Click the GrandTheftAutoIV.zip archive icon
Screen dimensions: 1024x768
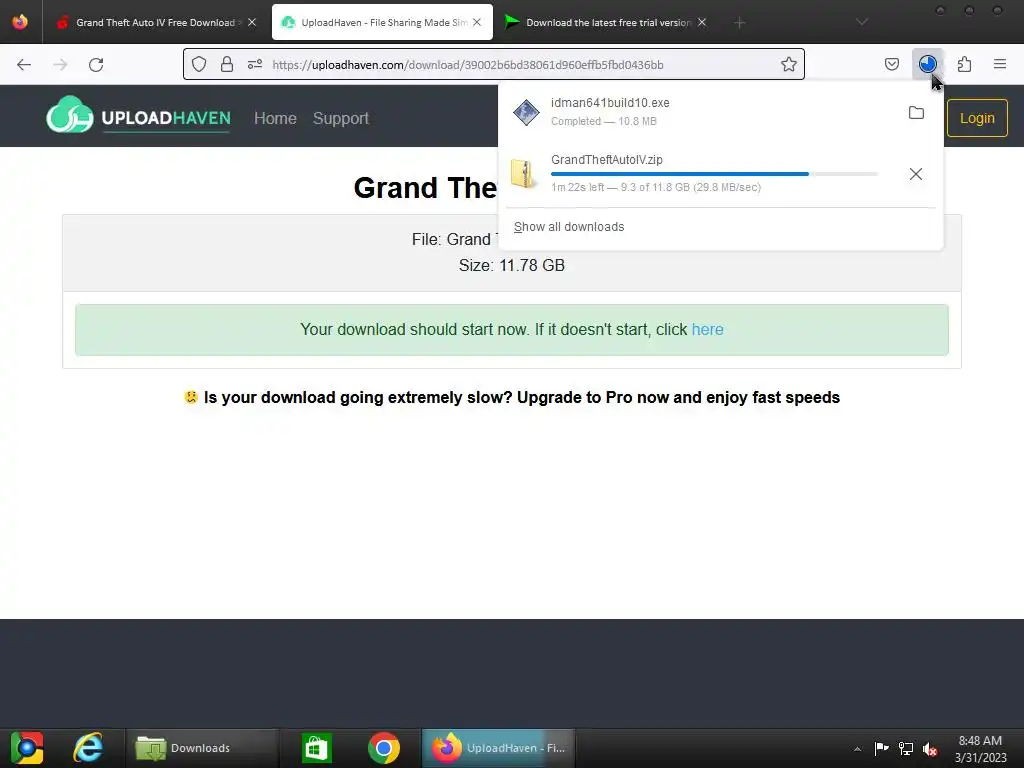click(x=523, y=174)
